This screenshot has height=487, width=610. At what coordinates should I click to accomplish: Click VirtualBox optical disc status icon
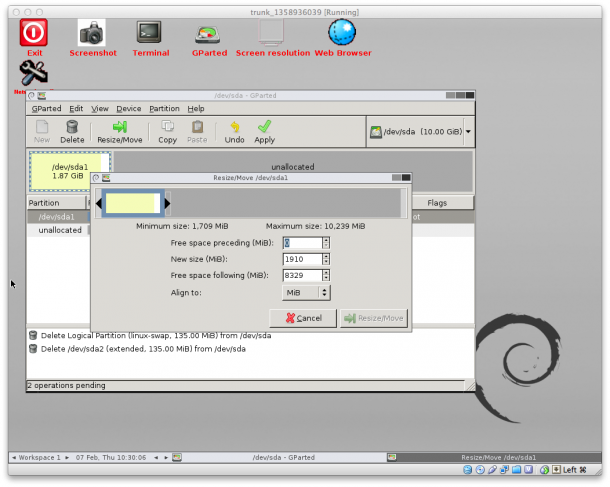pyautogui.click(x=480, y=470)
